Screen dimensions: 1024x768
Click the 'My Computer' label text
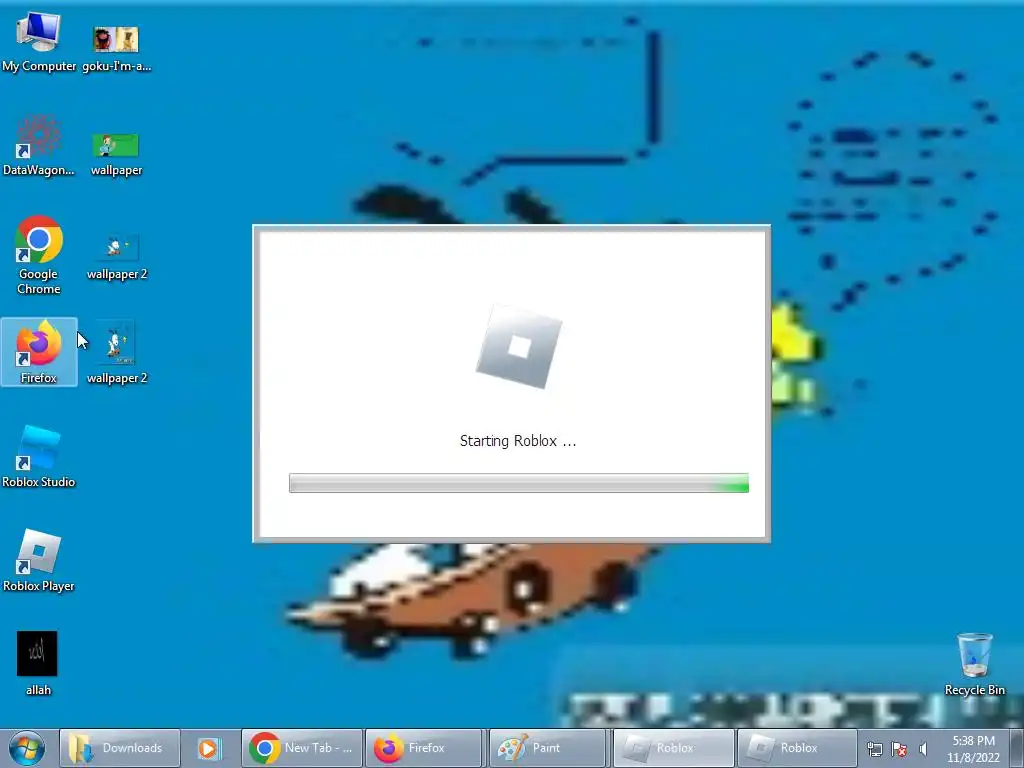point(39,66)
